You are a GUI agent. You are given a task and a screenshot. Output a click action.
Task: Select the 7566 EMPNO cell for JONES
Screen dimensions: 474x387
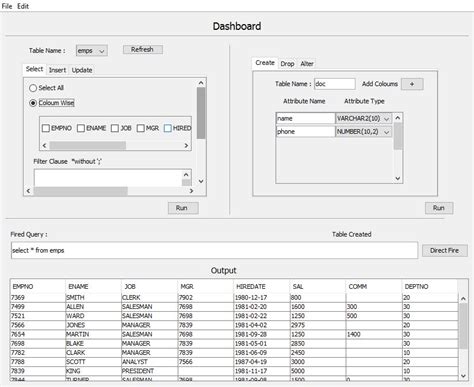point(38,325)
